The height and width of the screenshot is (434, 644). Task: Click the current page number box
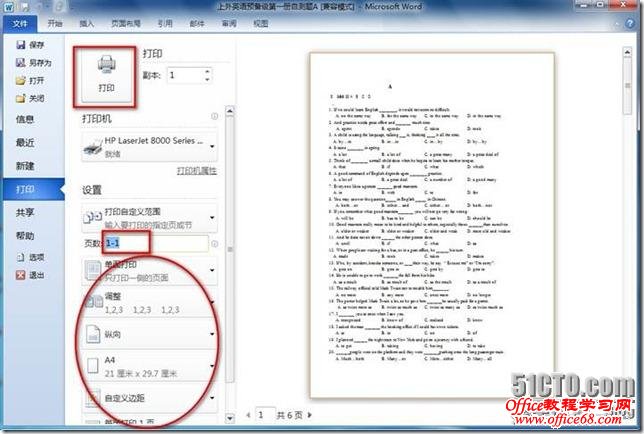point(265,415)
